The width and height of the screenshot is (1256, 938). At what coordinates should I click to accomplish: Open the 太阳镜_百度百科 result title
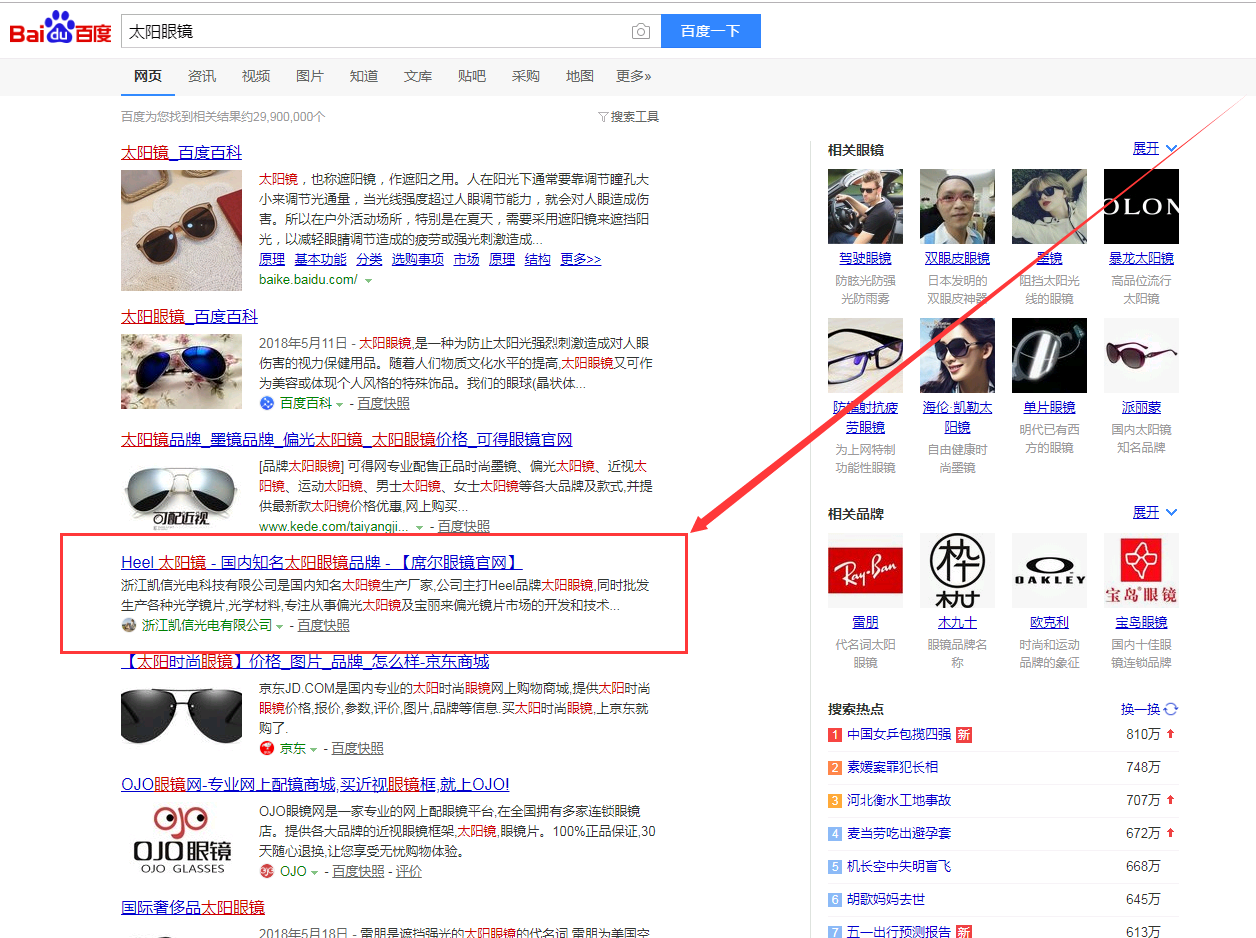click(x=181, y=153)
